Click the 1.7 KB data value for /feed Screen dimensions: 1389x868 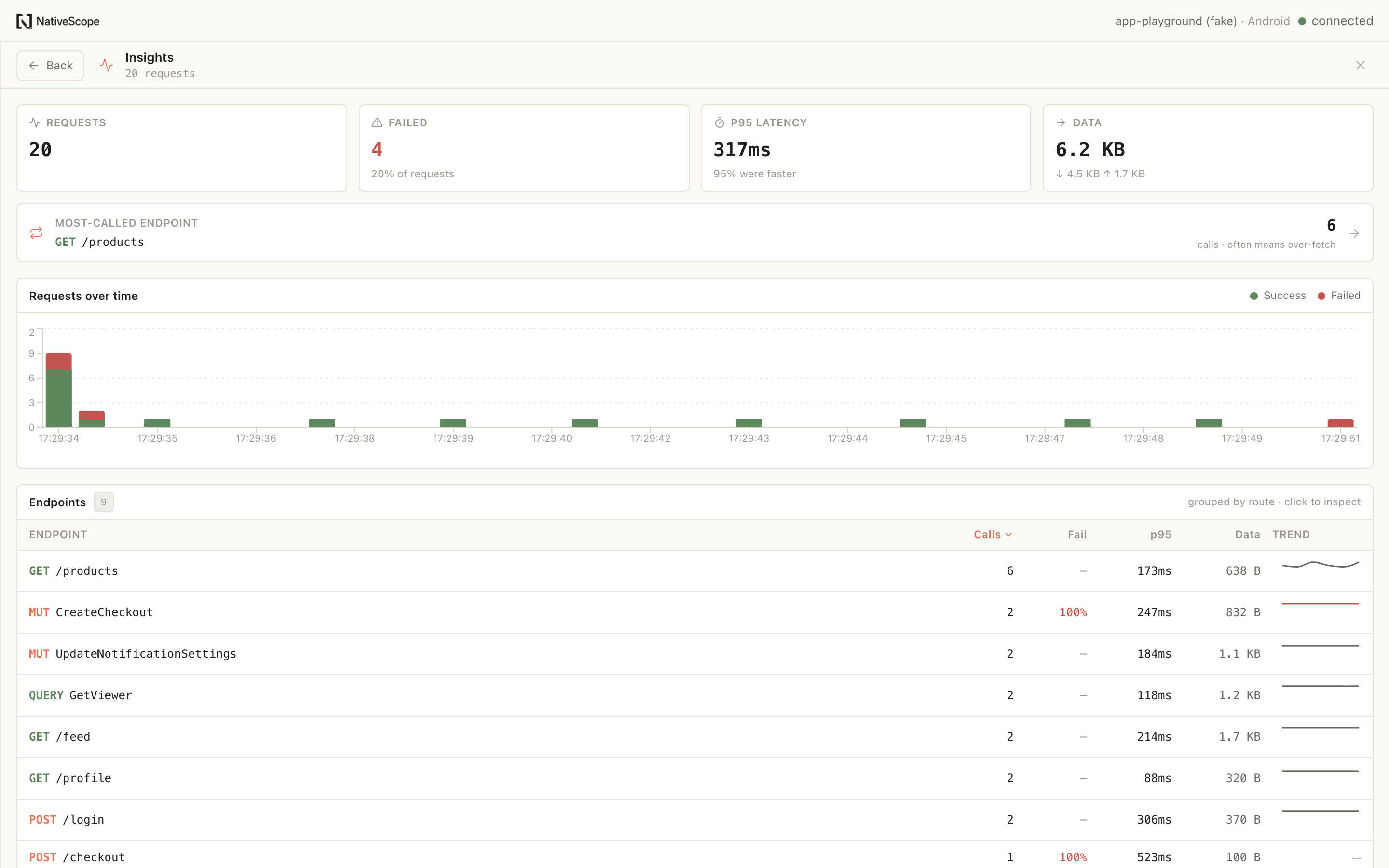[1239, 736]
